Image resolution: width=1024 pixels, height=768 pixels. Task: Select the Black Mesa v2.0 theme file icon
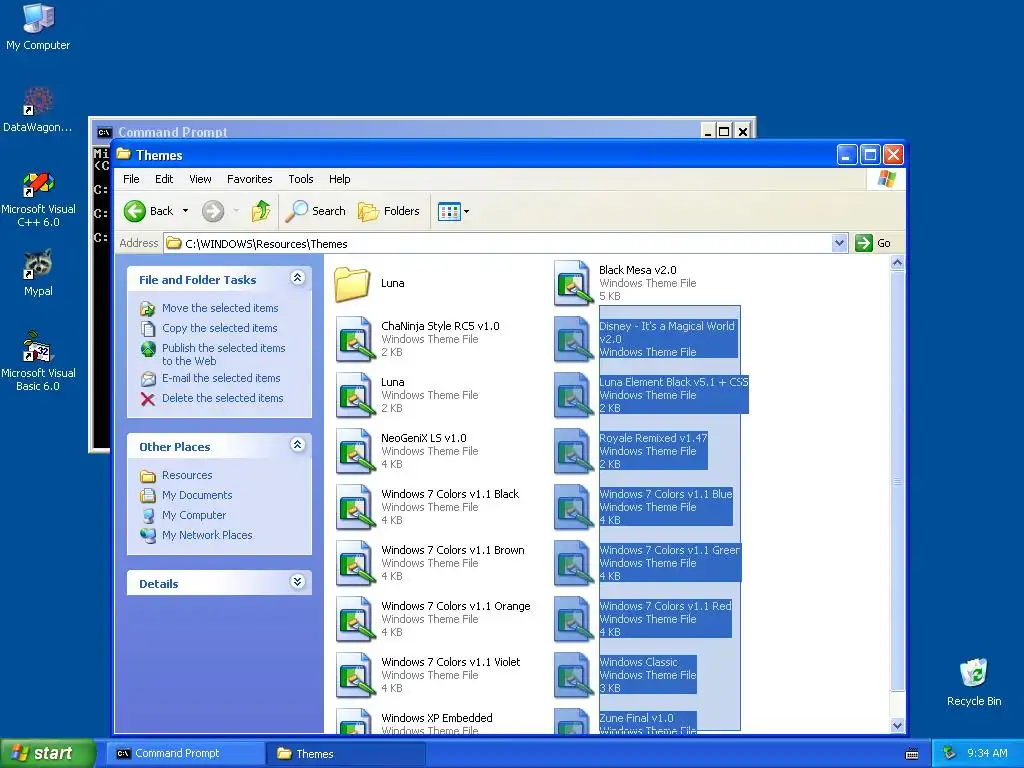point(573,283)
